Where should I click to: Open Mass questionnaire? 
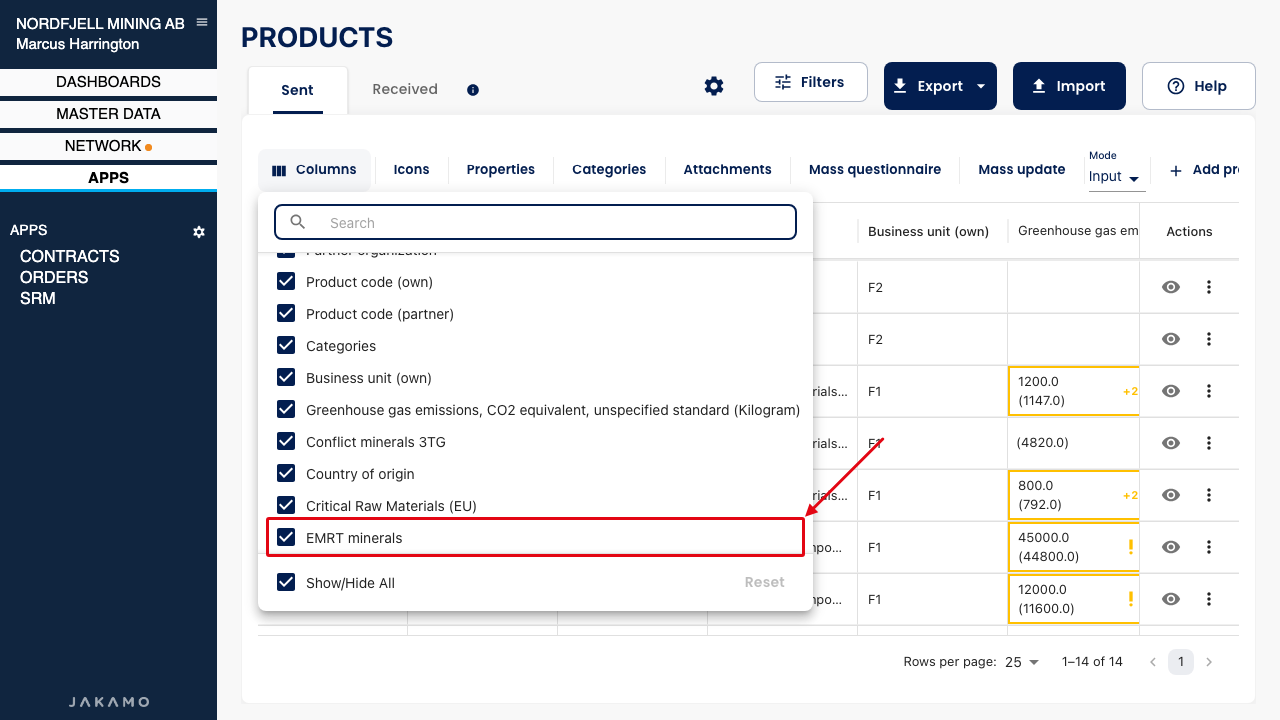(875, 170)
